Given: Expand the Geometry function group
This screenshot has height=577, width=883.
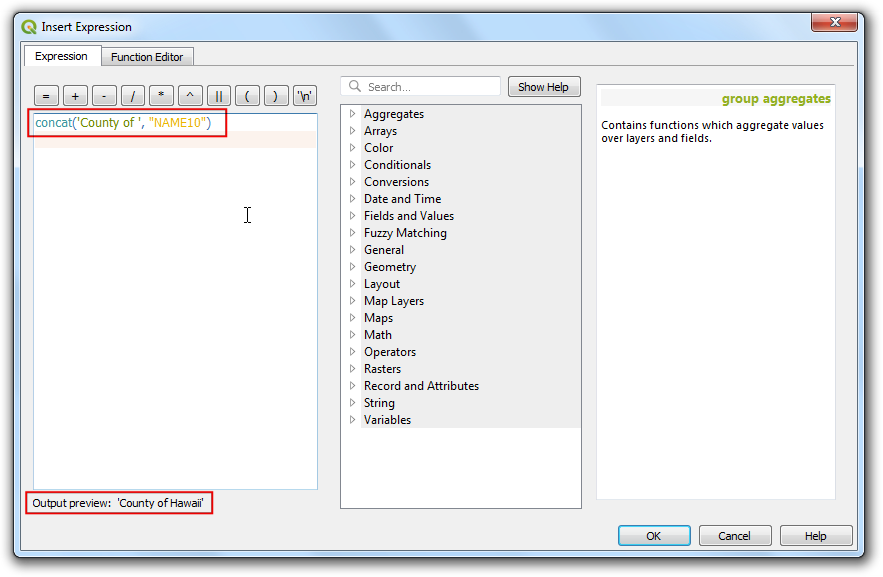Looking at the screenshot, I should coord(352,267).
